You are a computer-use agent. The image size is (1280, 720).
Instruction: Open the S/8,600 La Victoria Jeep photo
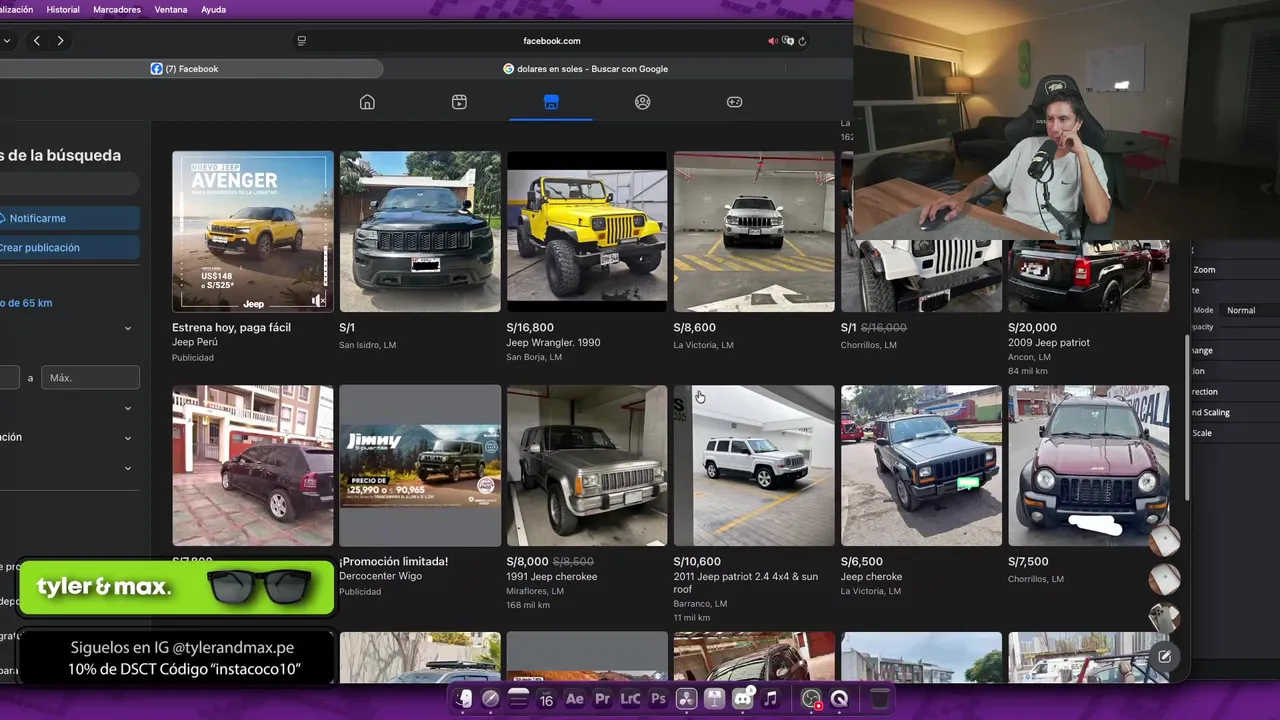pos(754,231)
